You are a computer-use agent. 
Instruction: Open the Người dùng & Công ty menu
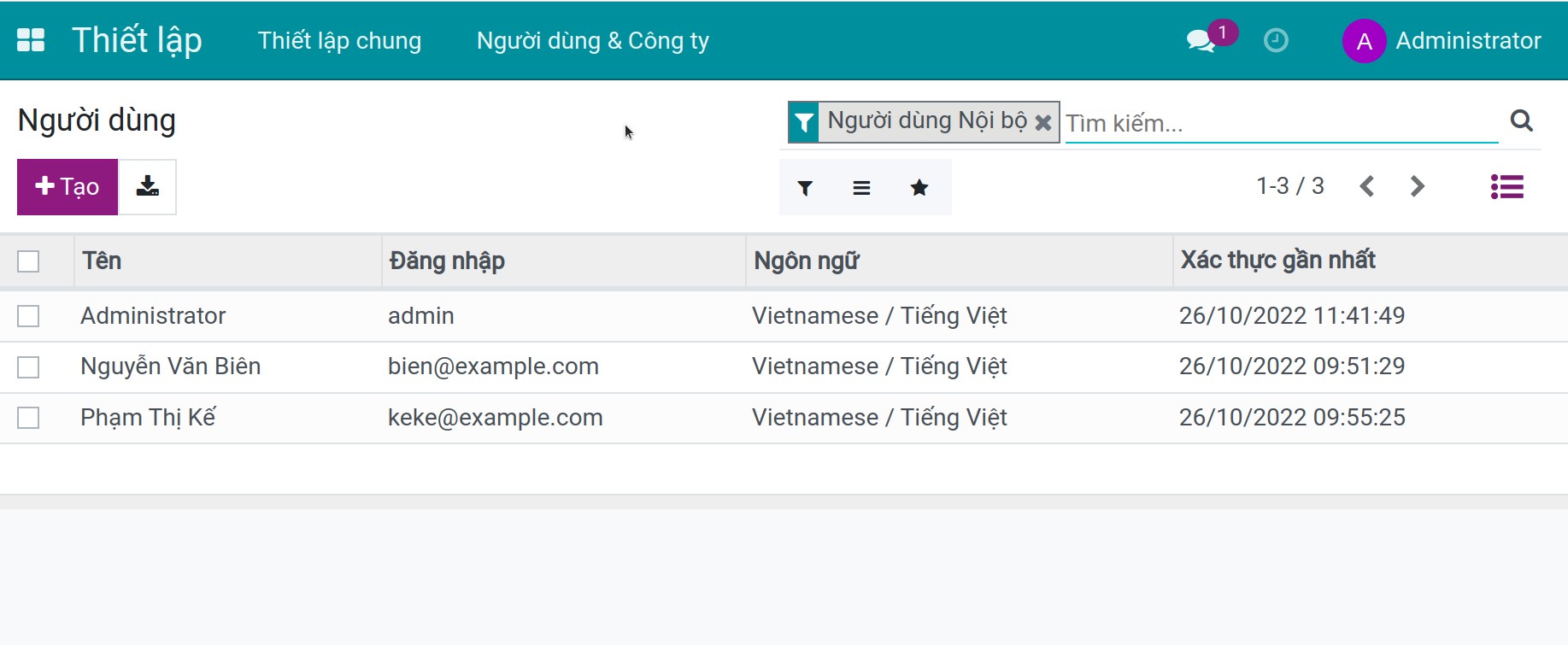tap(593, 41)
